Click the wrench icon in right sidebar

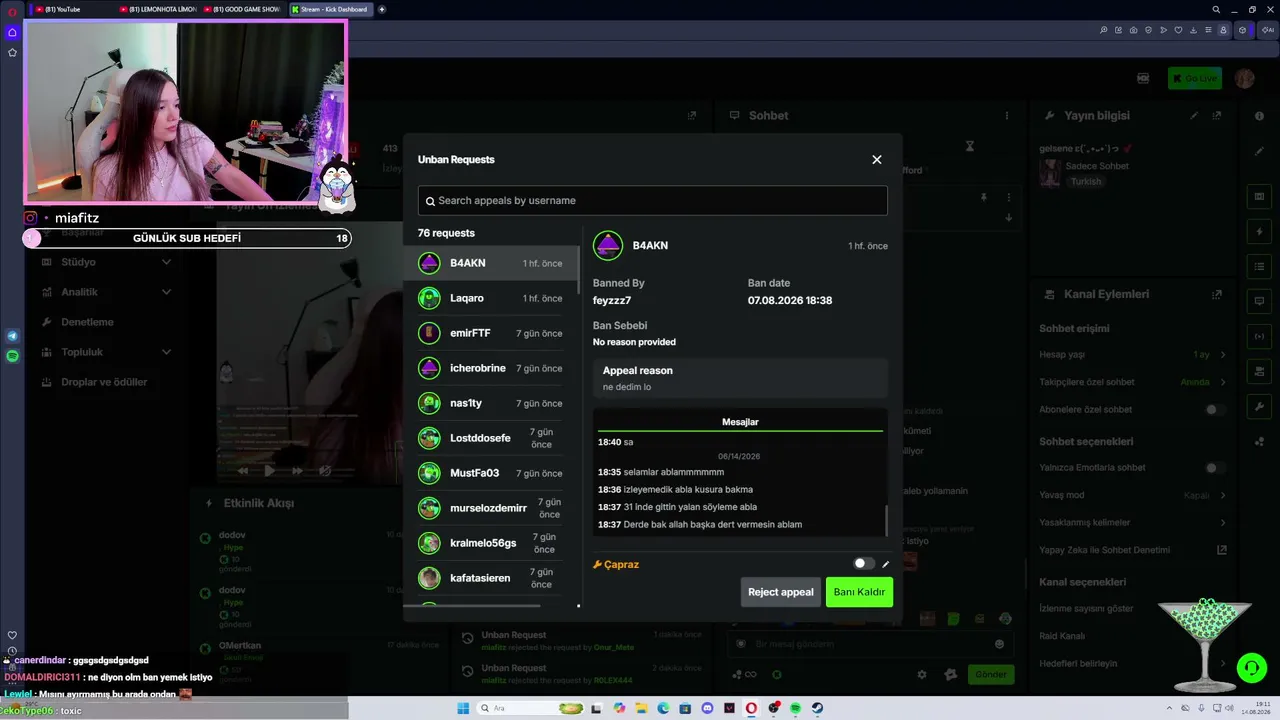(1259, 407)
